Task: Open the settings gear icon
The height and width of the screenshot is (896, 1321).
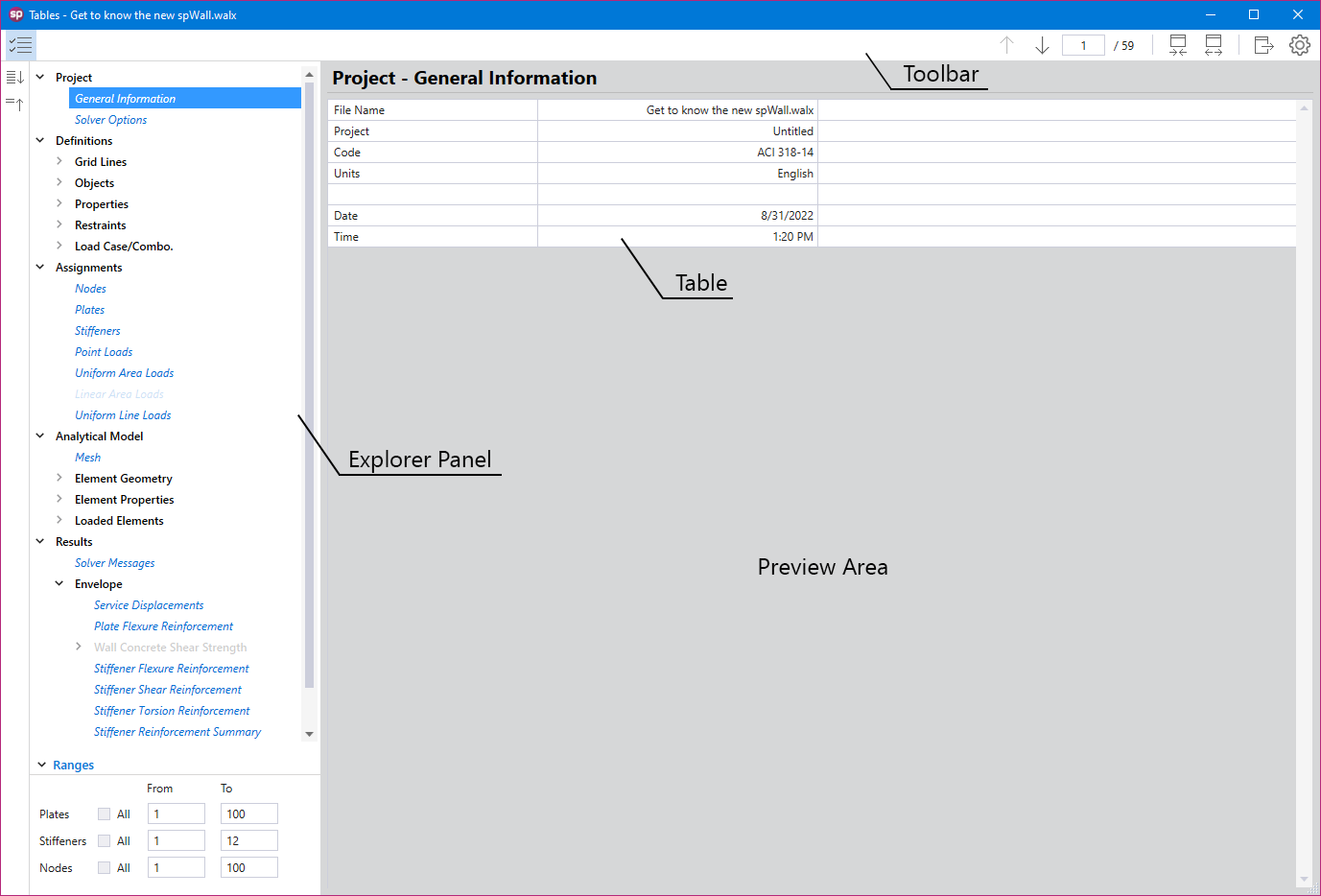Action: (x=1300, y=45)
